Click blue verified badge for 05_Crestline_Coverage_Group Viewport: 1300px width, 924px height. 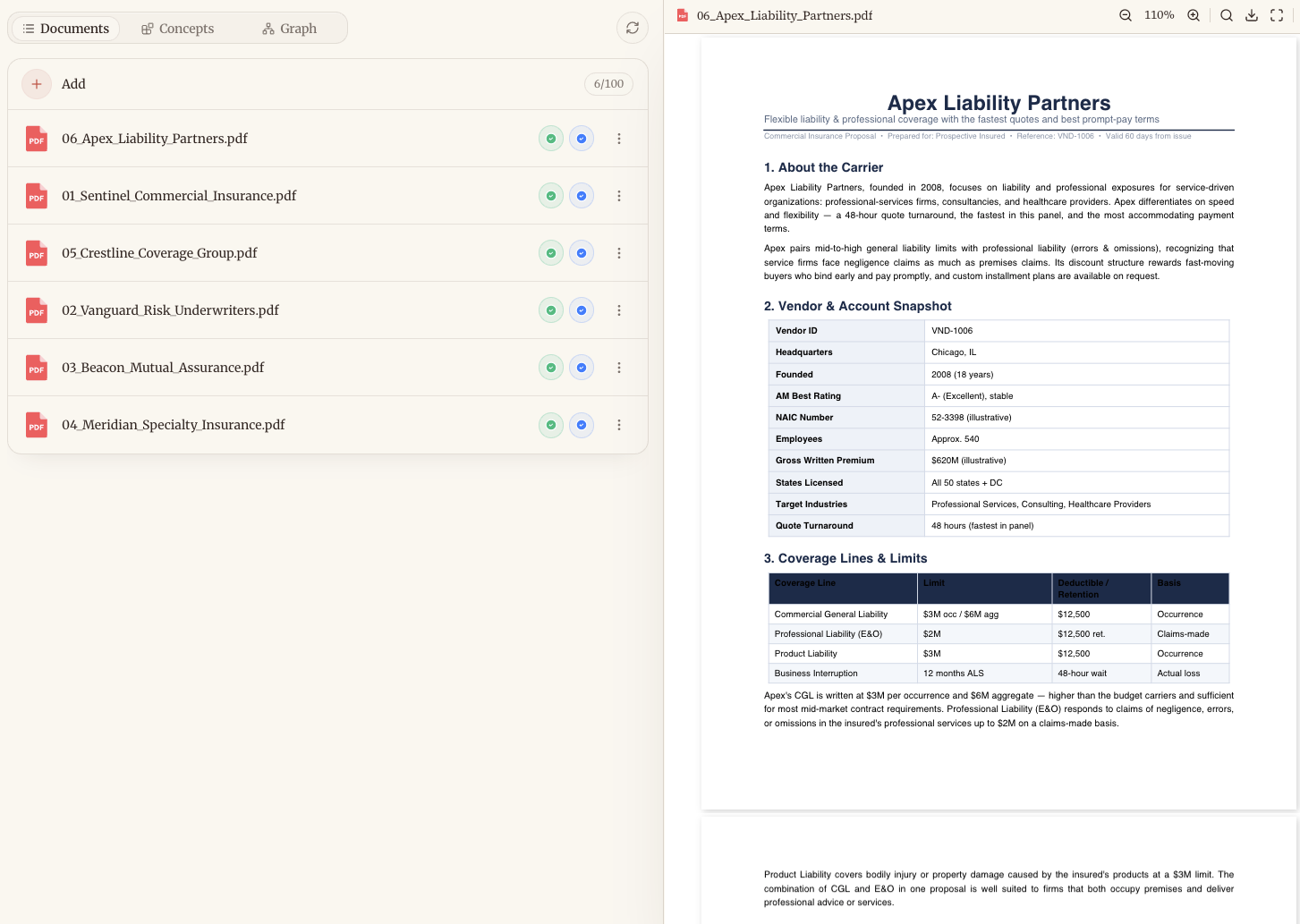(582, 253)
